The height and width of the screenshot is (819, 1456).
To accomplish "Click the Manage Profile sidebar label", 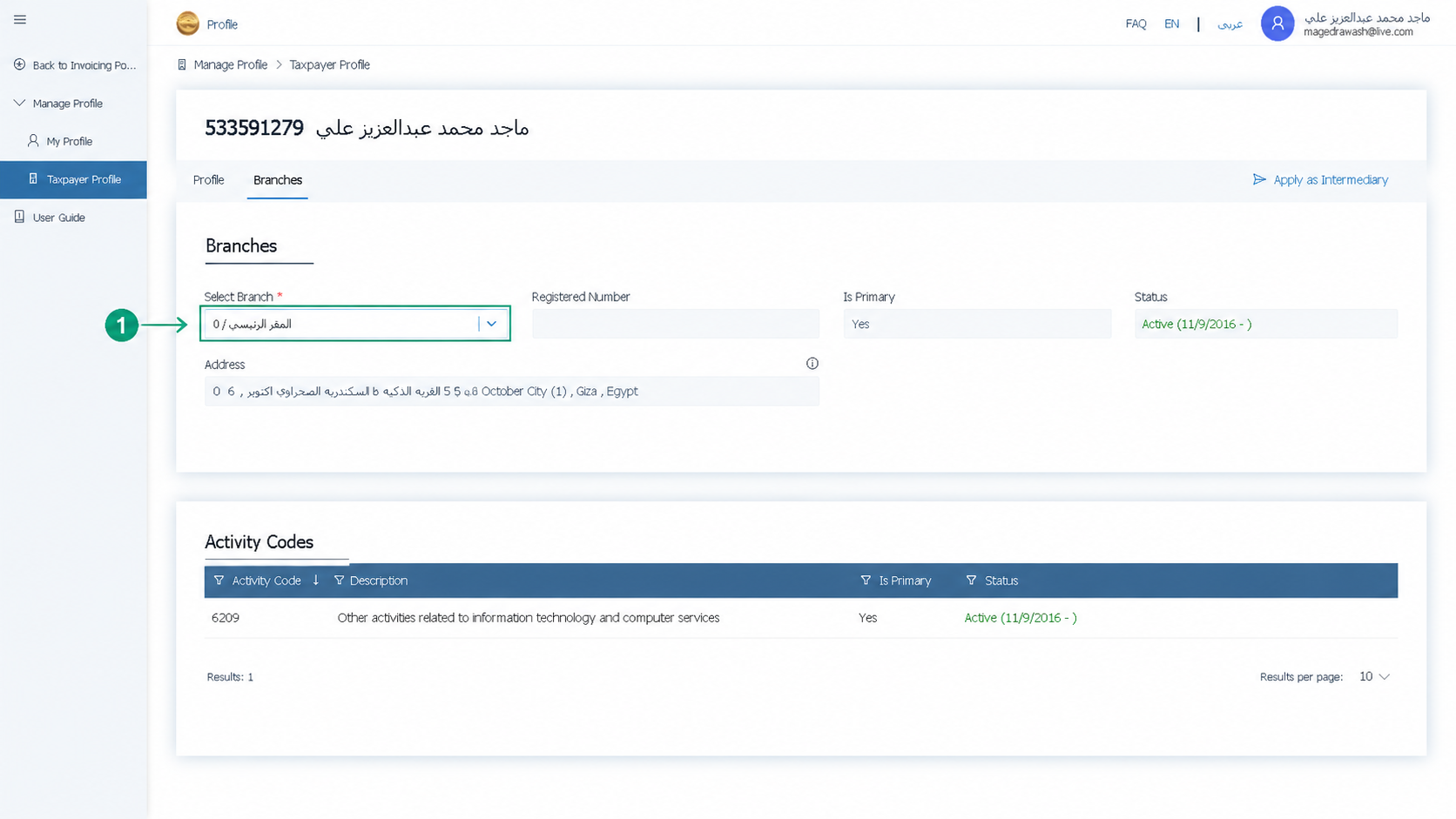I will (68, 104).
